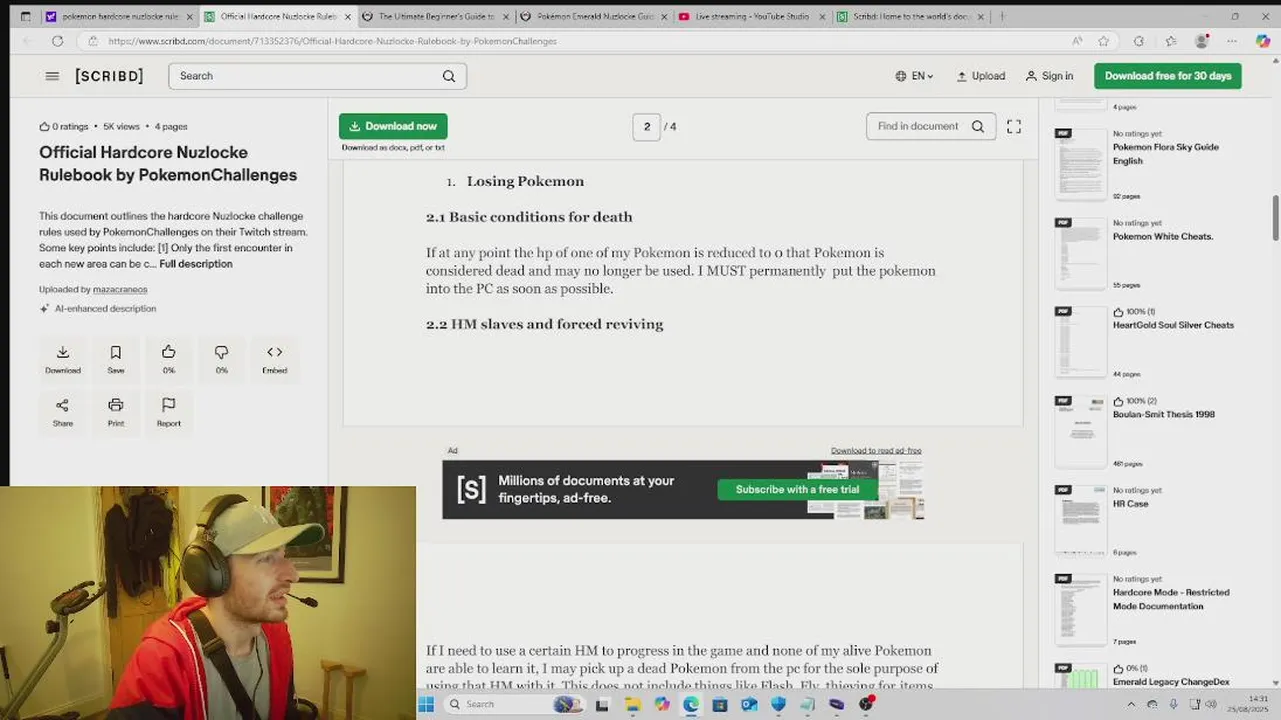Image resolution: width=1281 pixels, height=720 pixels.
Task: Open uploader mazacraneos profile
Action: [120, 290]
